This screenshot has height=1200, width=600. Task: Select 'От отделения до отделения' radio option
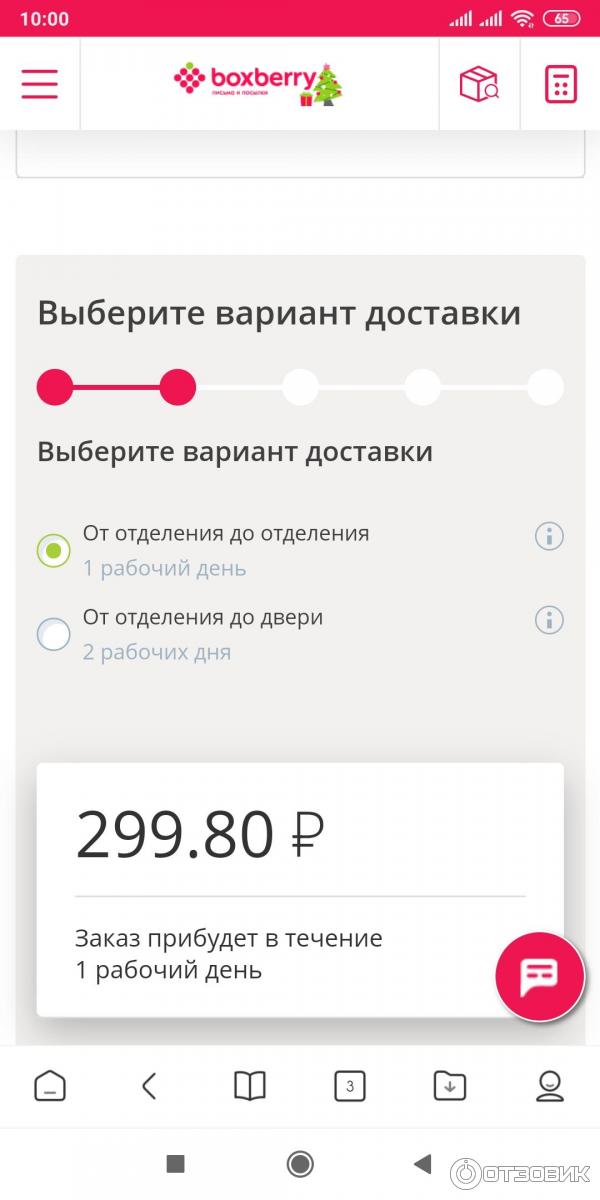(x=54, y=550)
